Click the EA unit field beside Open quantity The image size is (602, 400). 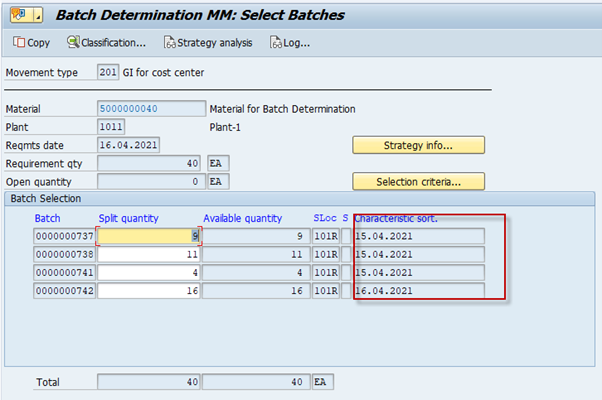218,182
